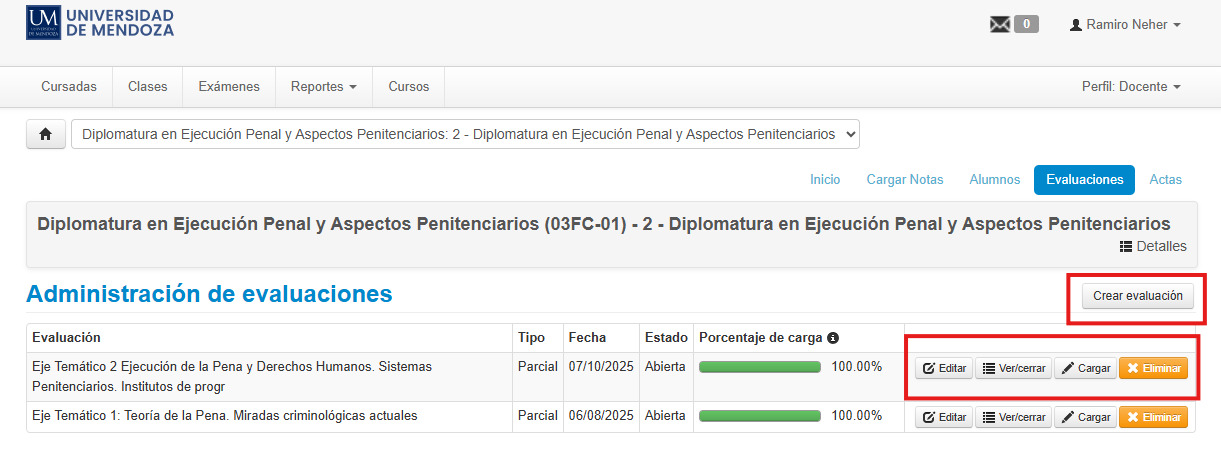This screenshot has width=1221, height=464.
Task: Click the Crear evaluación button
Action: pos(1137,296)
